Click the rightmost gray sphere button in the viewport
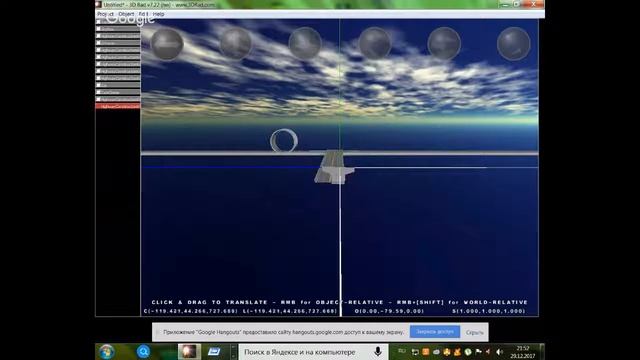The width and height of the screenshot is (640, 360). pos(513,44)
